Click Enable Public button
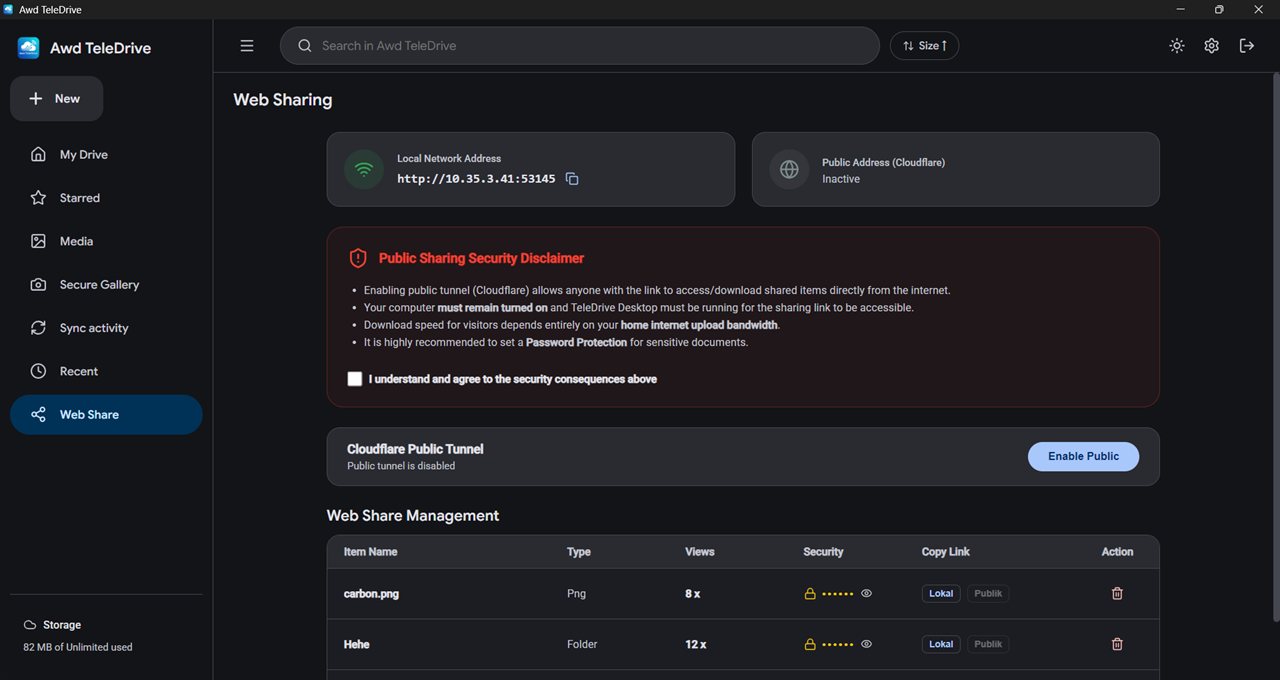Screen dimensions: 1280x680 click(x=1083, y=456)
